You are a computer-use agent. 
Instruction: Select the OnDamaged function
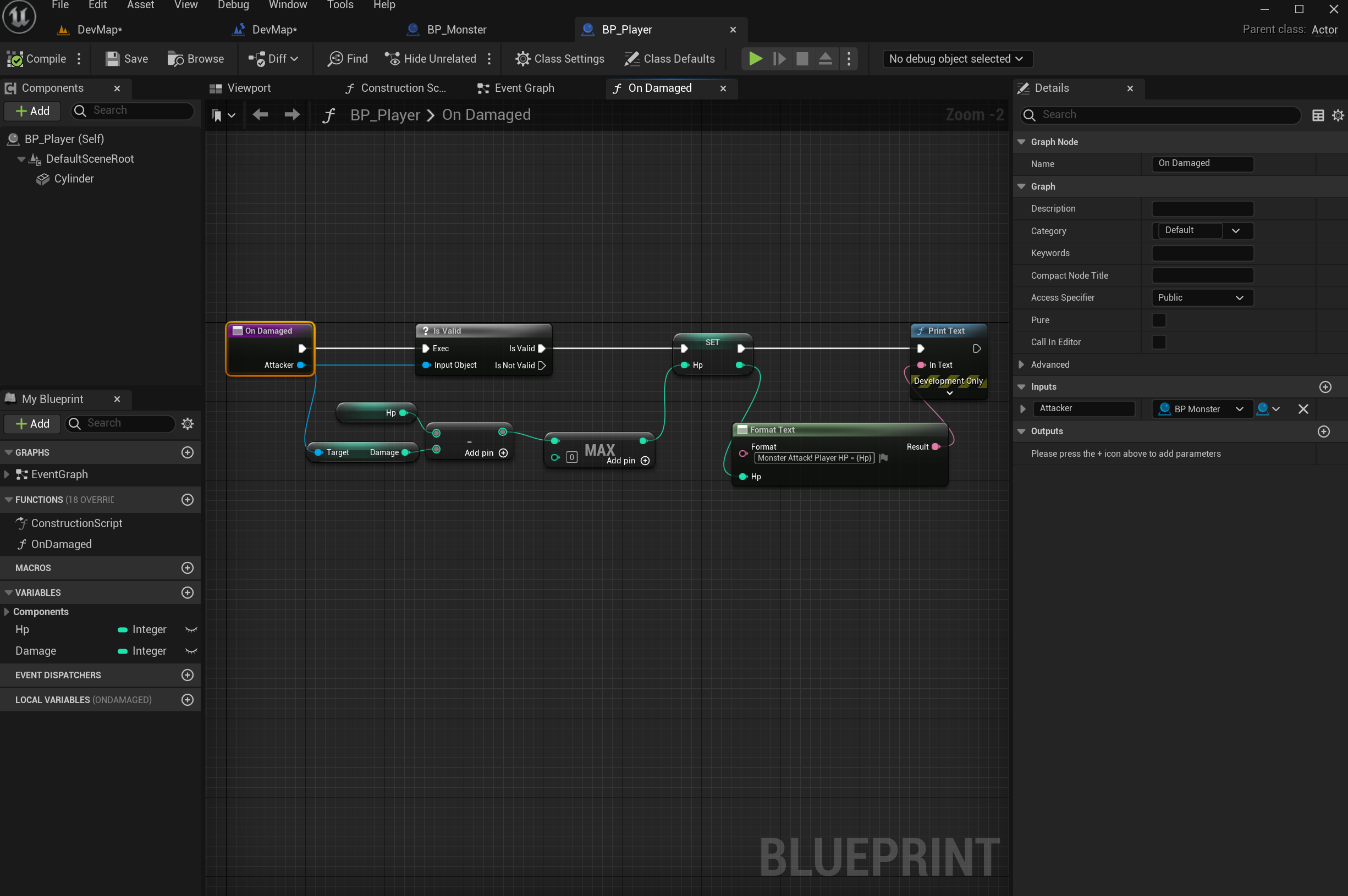pyautogui.click(x=61, y=544)
